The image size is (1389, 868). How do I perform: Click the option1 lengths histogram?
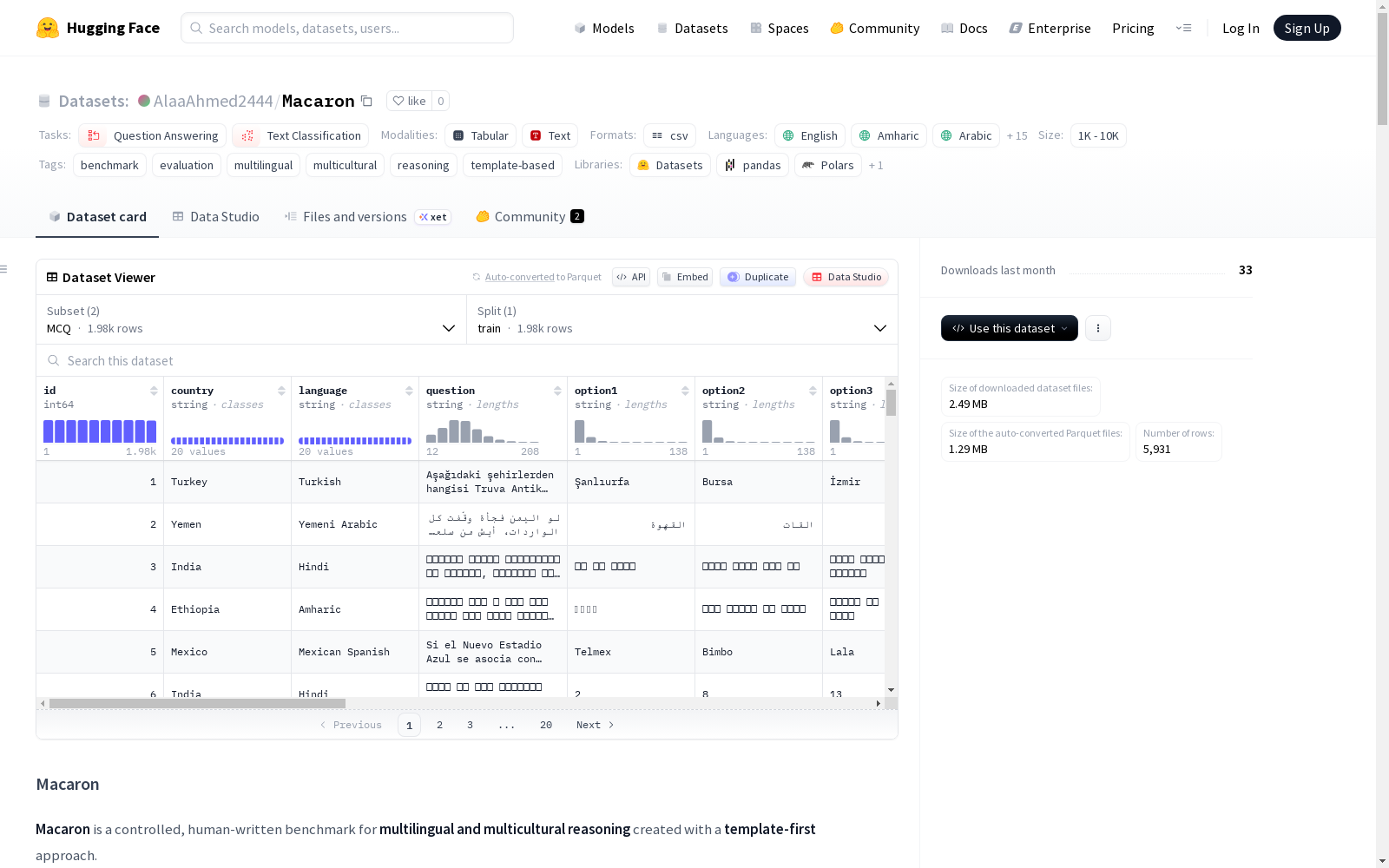tap(631, 431)
